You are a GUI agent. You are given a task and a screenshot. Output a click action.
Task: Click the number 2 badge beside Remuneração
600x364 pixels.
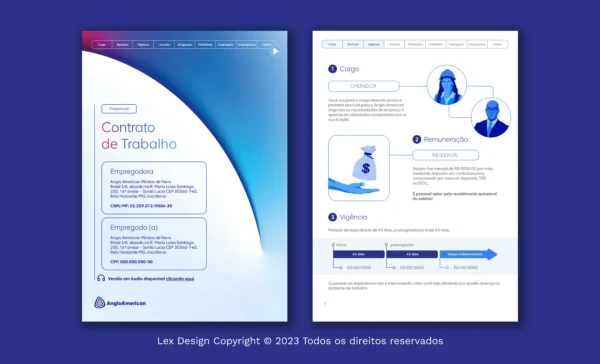pyautogui.click(x=417, y=140)
